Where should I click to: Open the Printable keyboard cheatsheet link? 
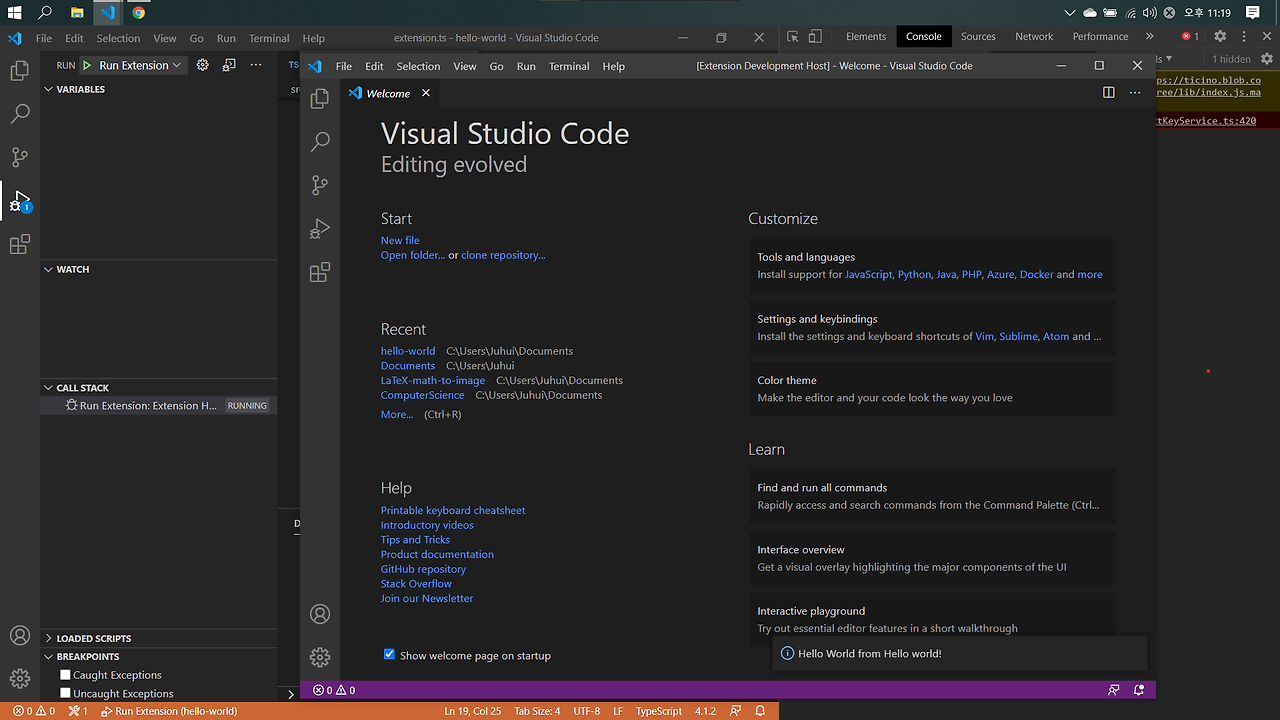click(x=453, y=510)
